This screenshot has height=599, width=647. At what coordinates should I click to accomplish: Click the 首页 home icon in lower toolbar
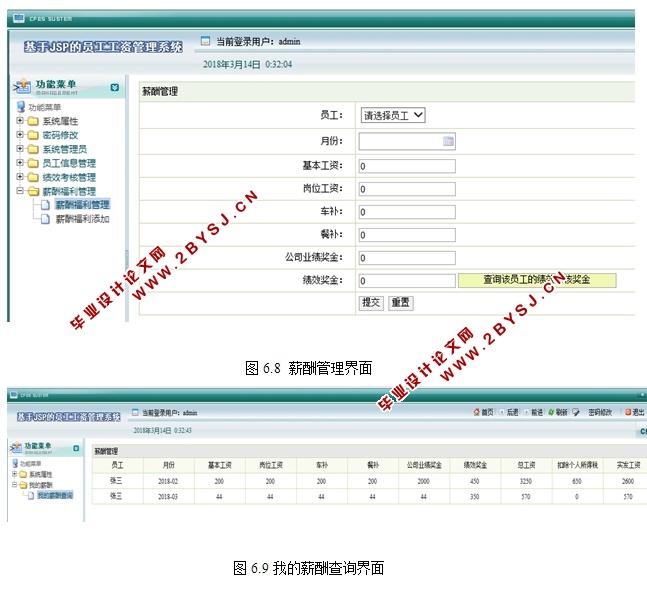pyautogui.click(x=477, y=412)
